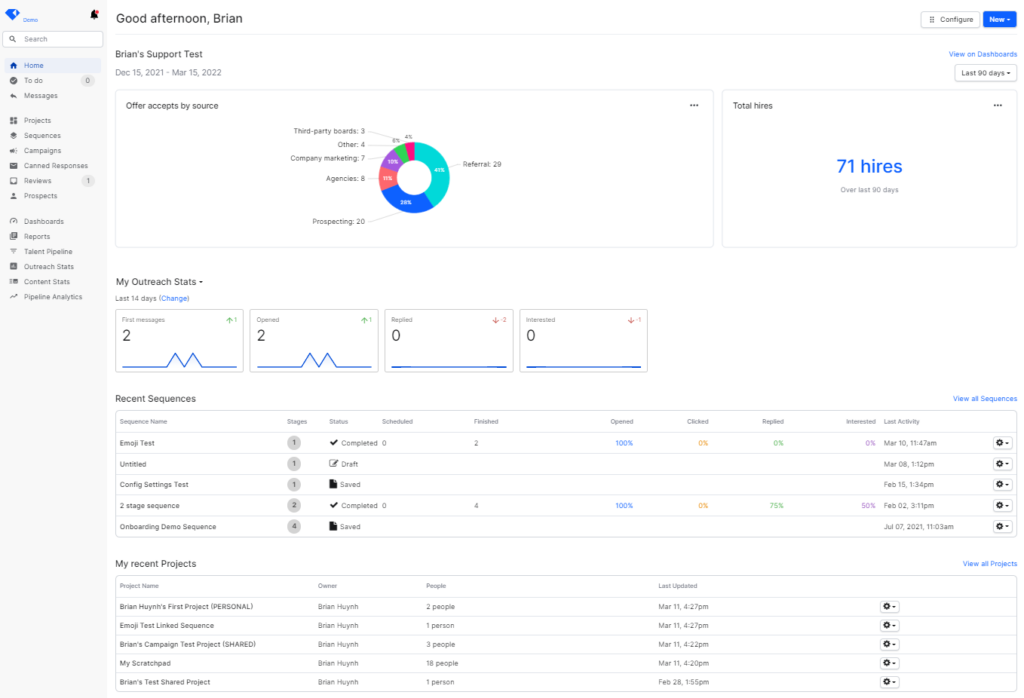Click Change to adjust the 14-day range

click(174, 298)
